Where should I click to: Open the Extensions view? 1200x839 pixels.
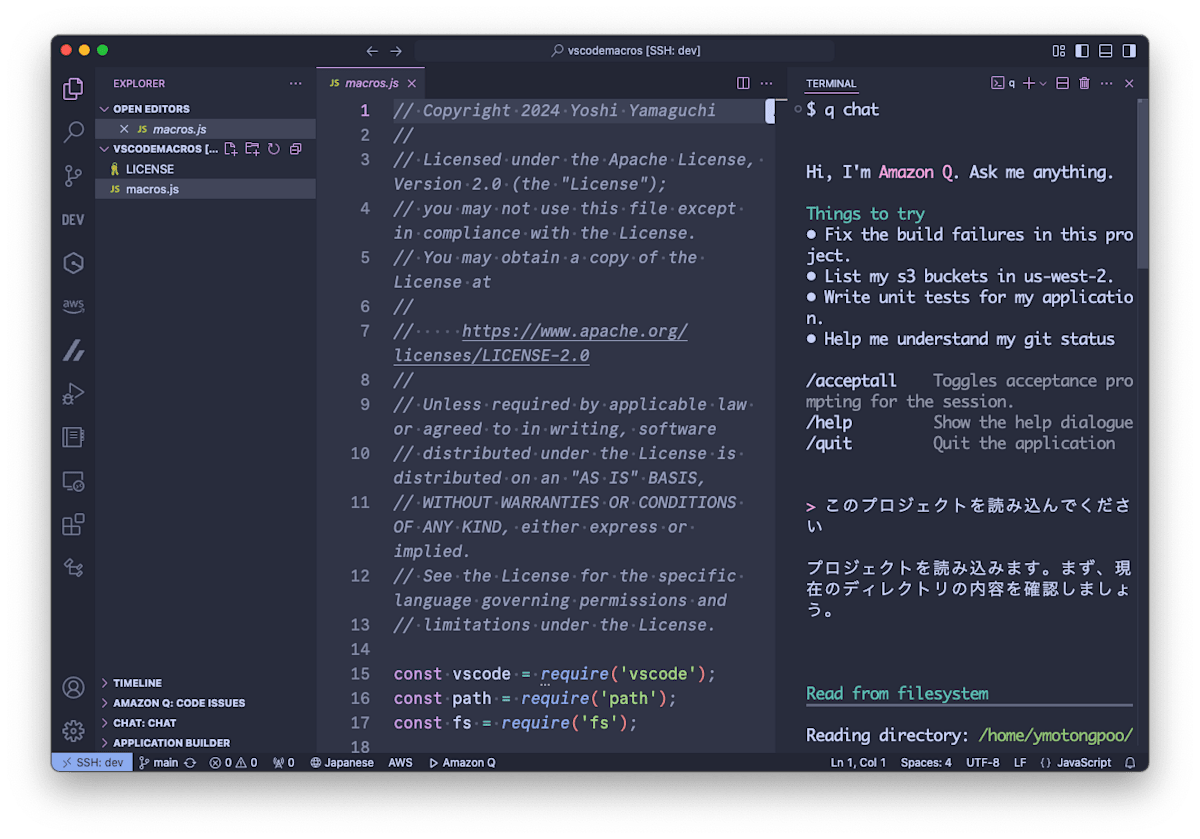pyautogui.click(x=73, y=524)
